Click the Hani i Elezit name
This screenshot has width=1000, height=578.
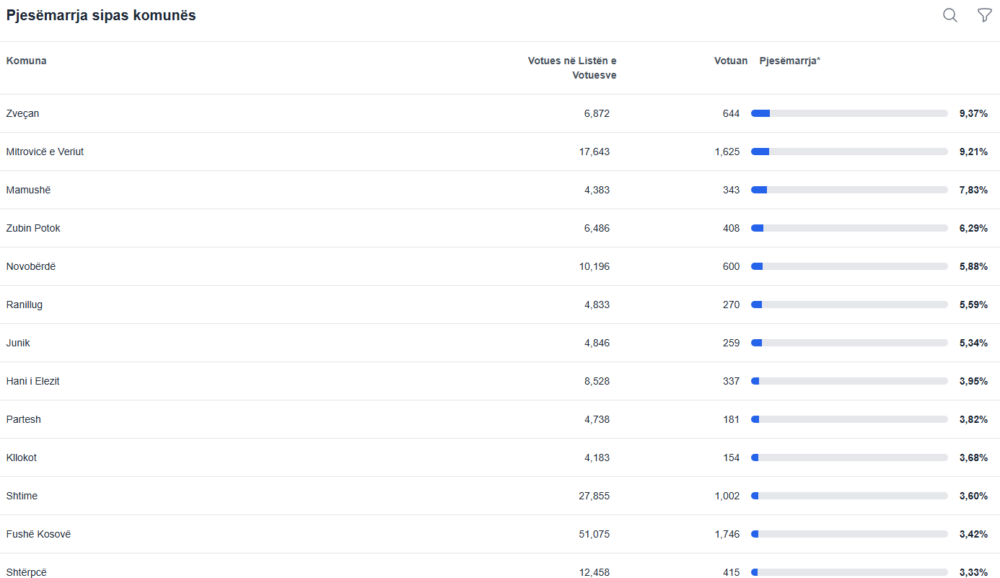33,381
